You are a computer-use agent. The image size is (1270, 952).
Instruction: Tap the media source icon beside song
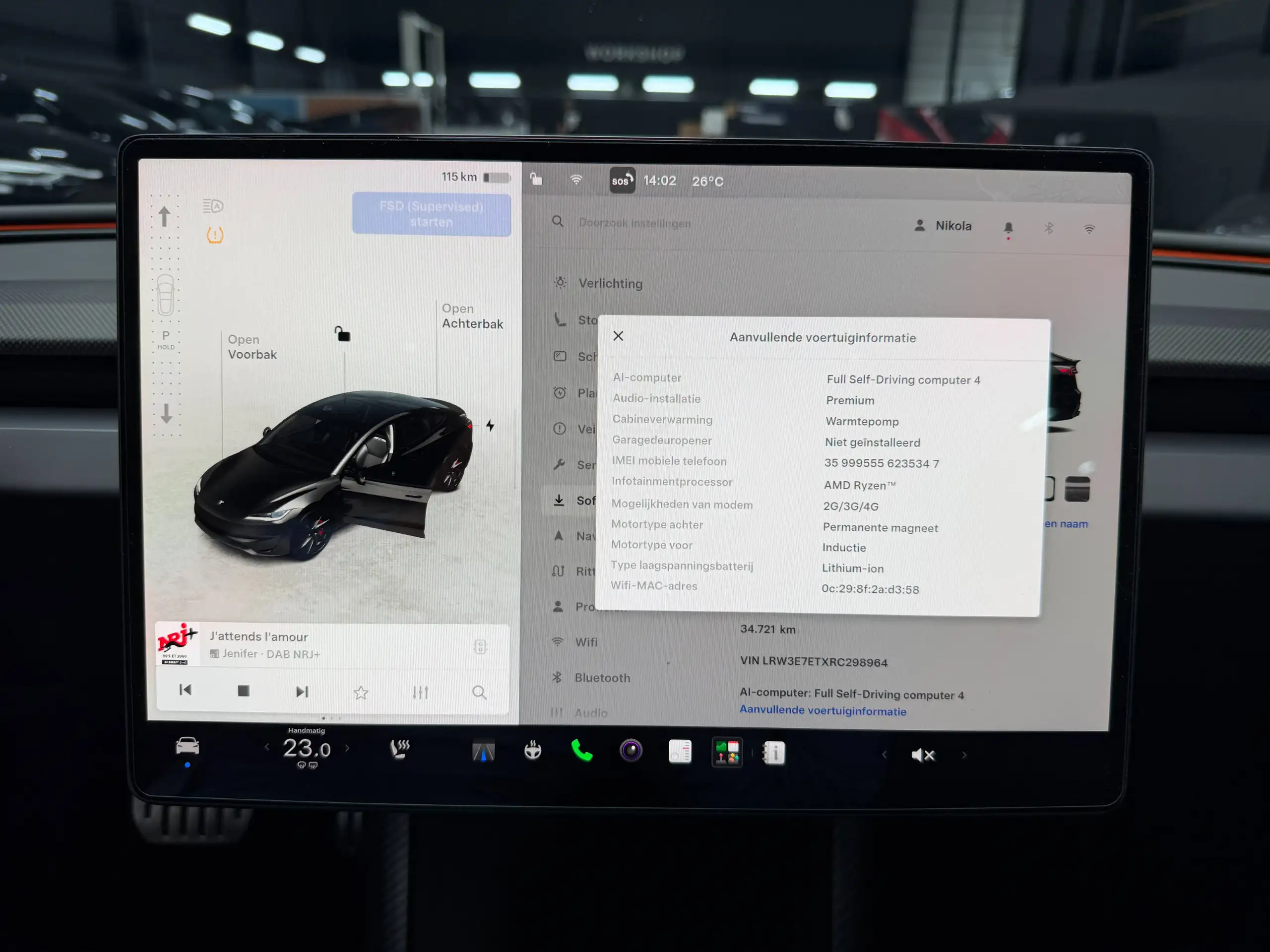(481, 647)
